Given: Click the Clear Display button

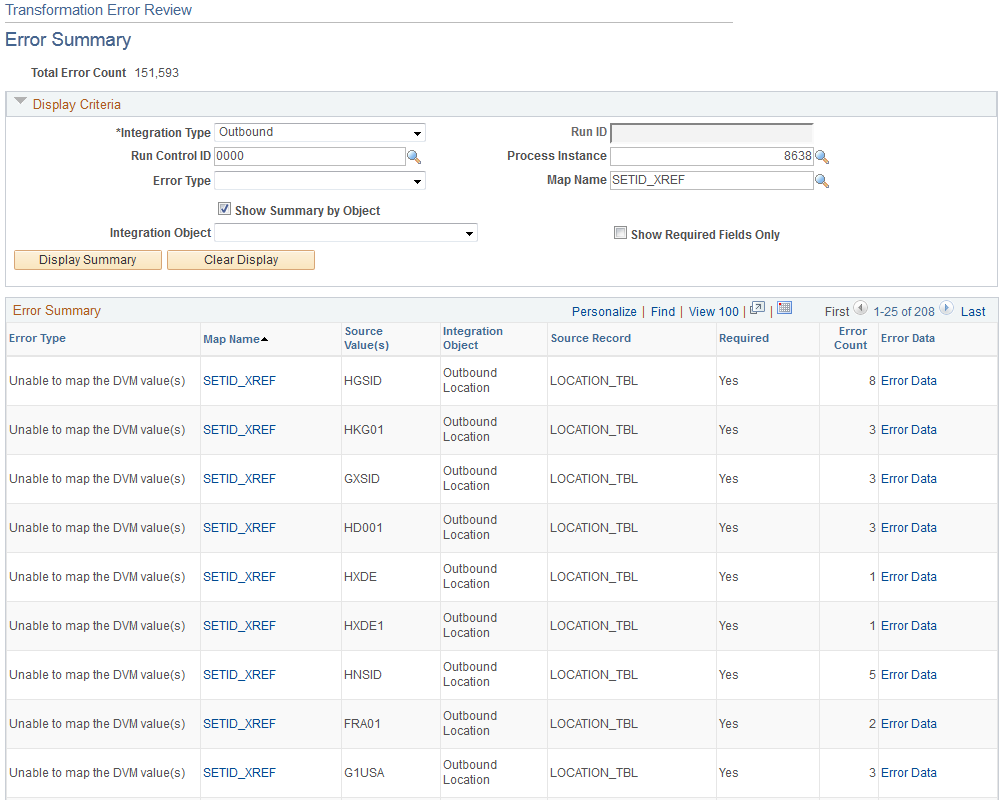Looking at the screenshot, I should click(x=241, y=260).
